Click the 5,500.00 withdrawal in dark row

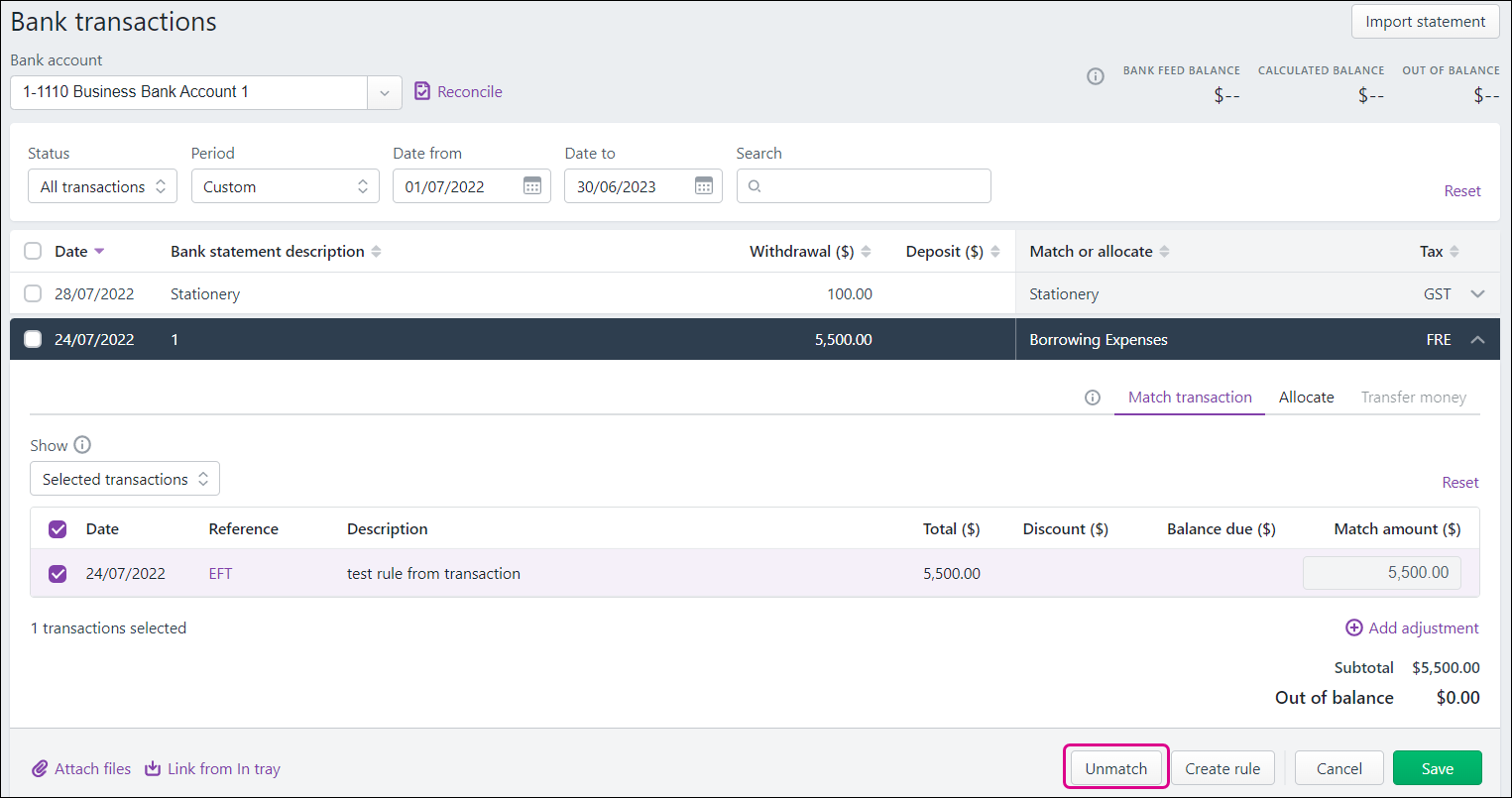pyautogui.click(x=844, y=339)
